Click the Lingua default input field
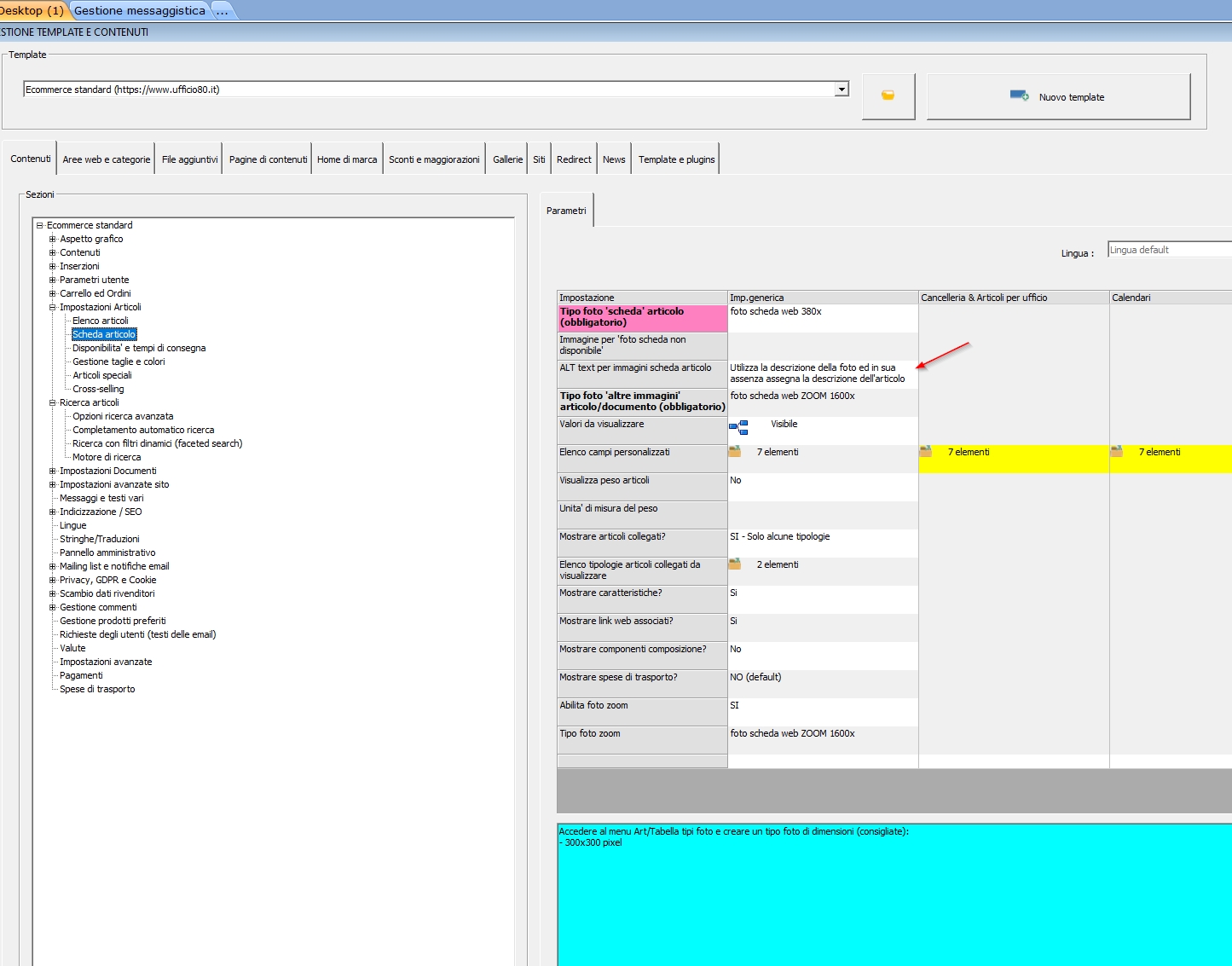 click(x=1170, y=250)
